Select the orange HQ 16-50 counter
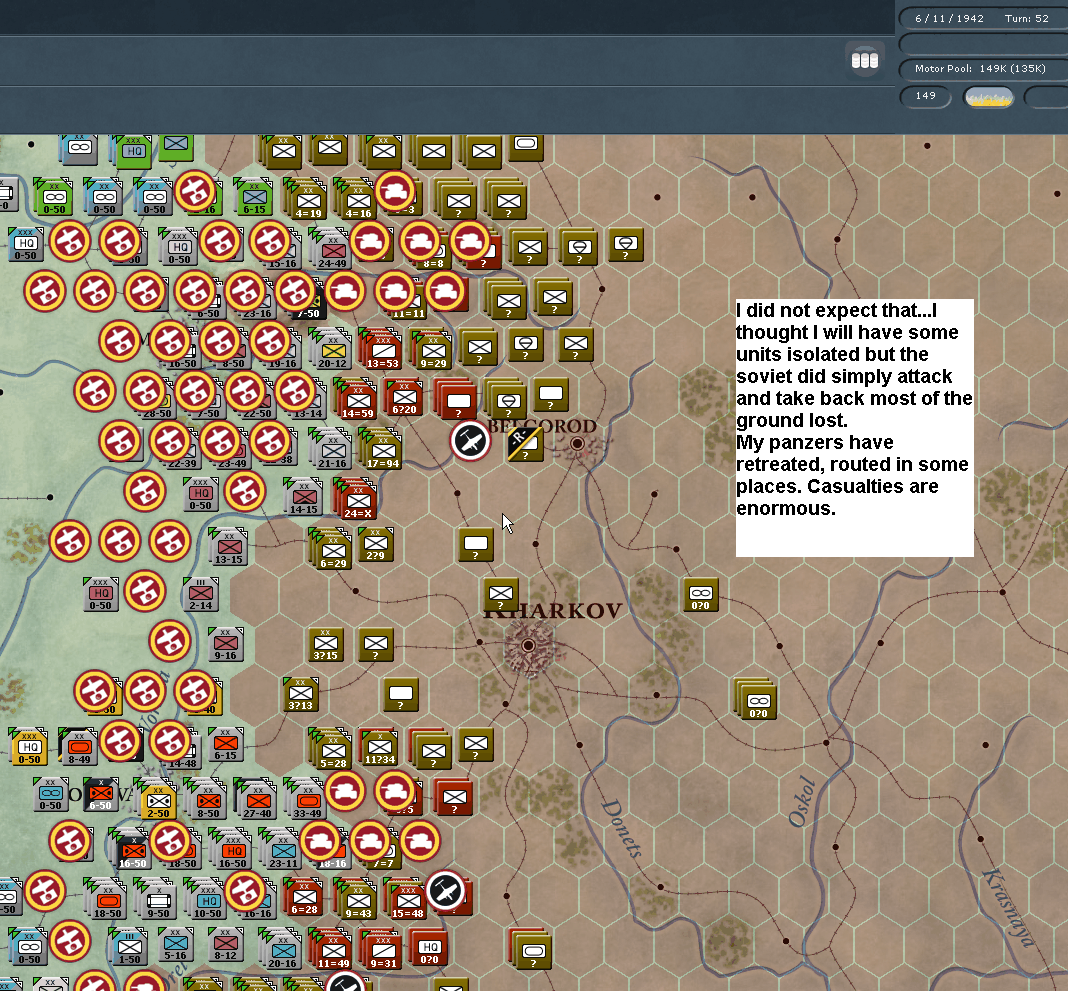The width and height of the screenshot is (1068, 991). pyautogui.click(x=232, y=849)
